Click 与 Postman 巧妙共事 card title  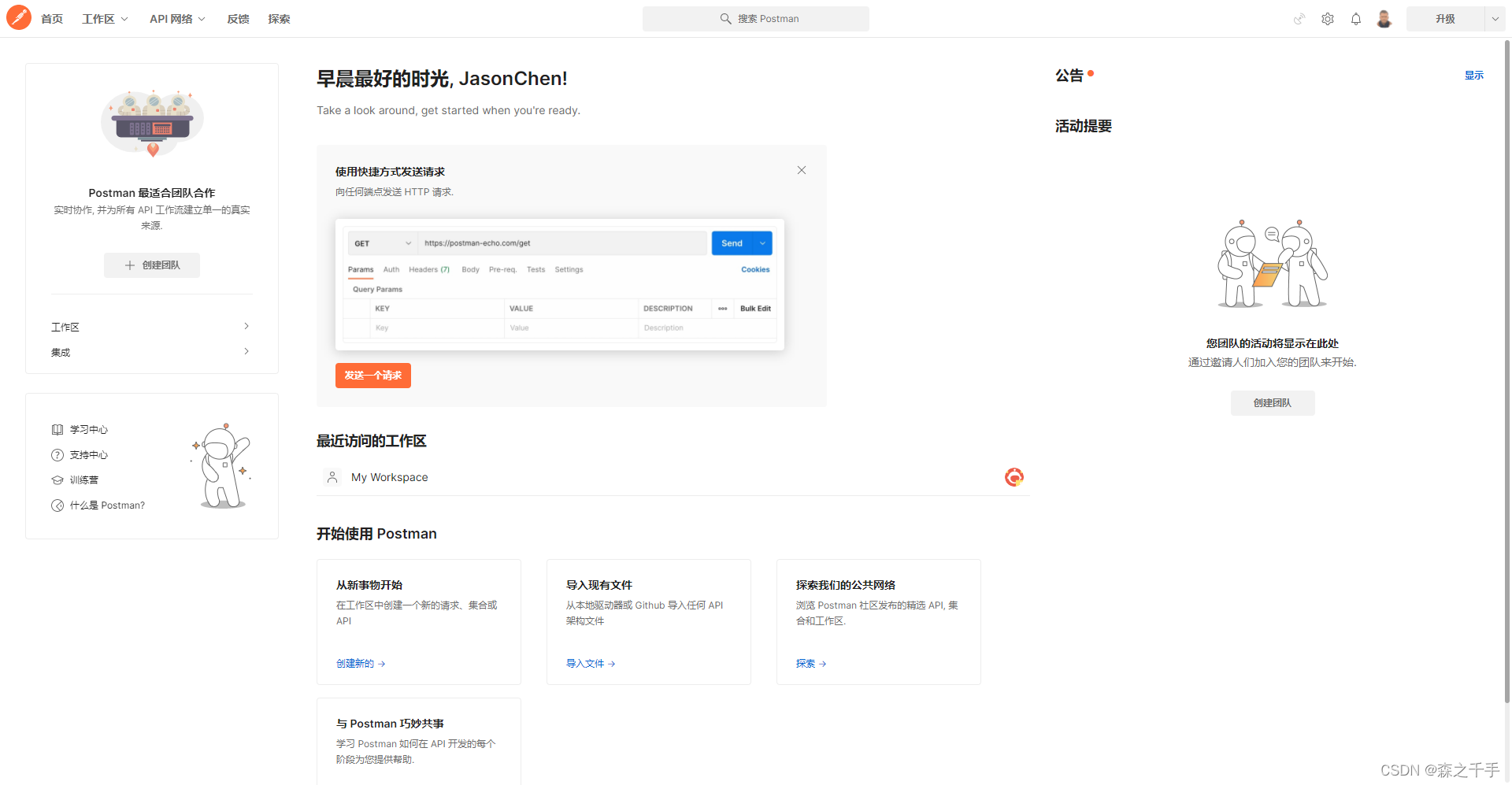click(x=390, y=724)
